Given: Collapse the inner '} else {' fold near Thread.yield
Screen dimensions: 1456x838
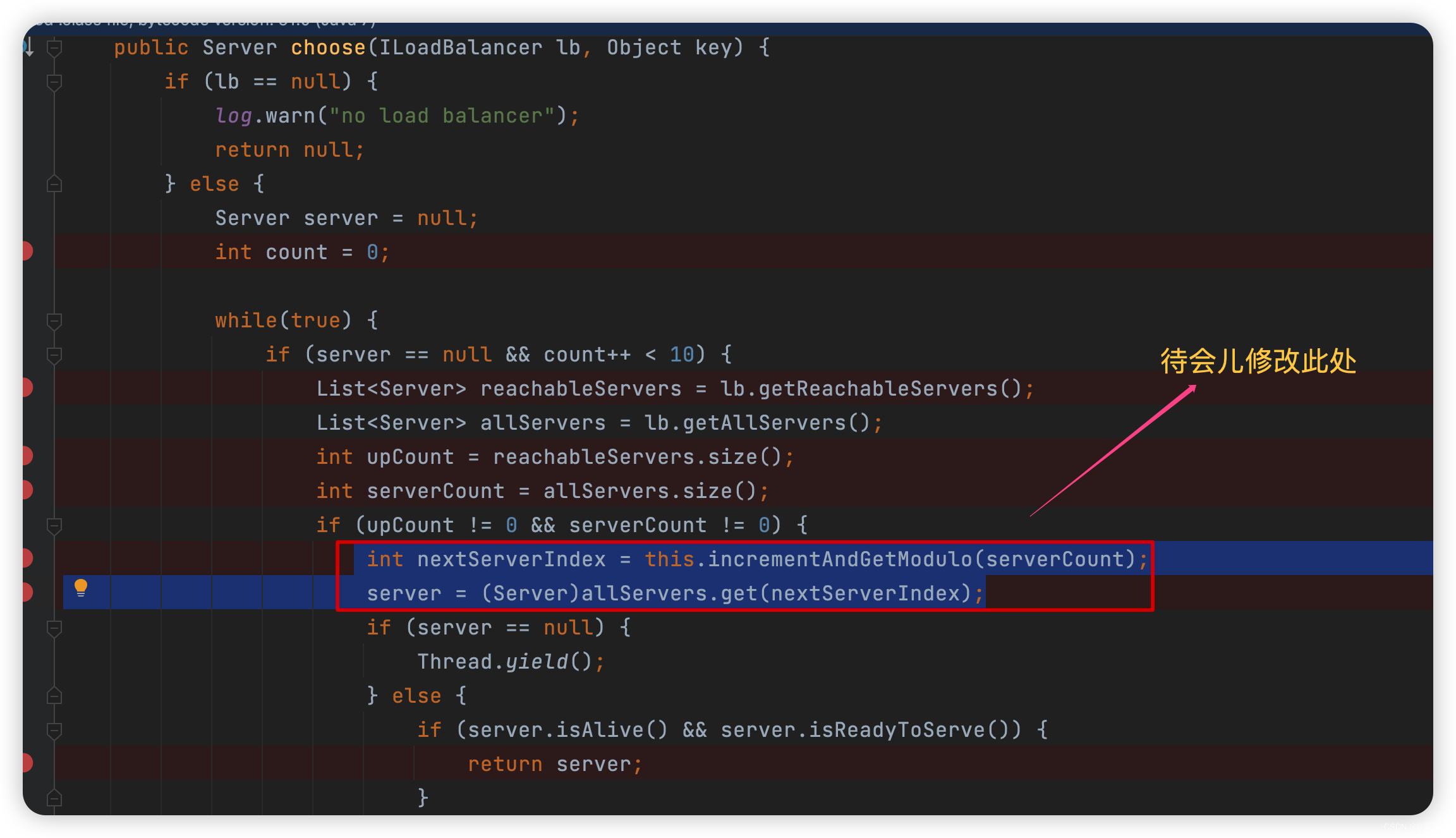Looking at the screenshot, I should pyautogui.click(x=54, y=696).
